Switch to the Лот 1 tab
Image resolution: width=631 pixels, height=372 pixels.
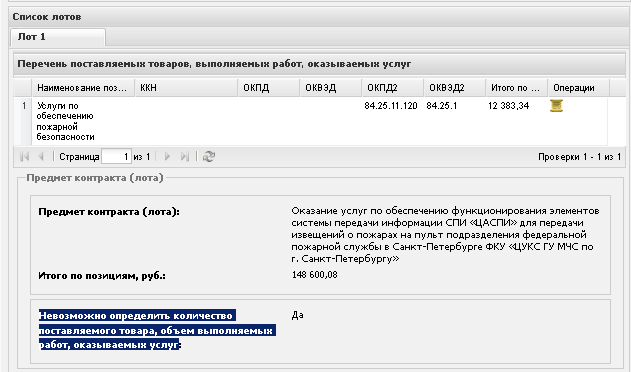pyautogui.click(x=58, y=37)
